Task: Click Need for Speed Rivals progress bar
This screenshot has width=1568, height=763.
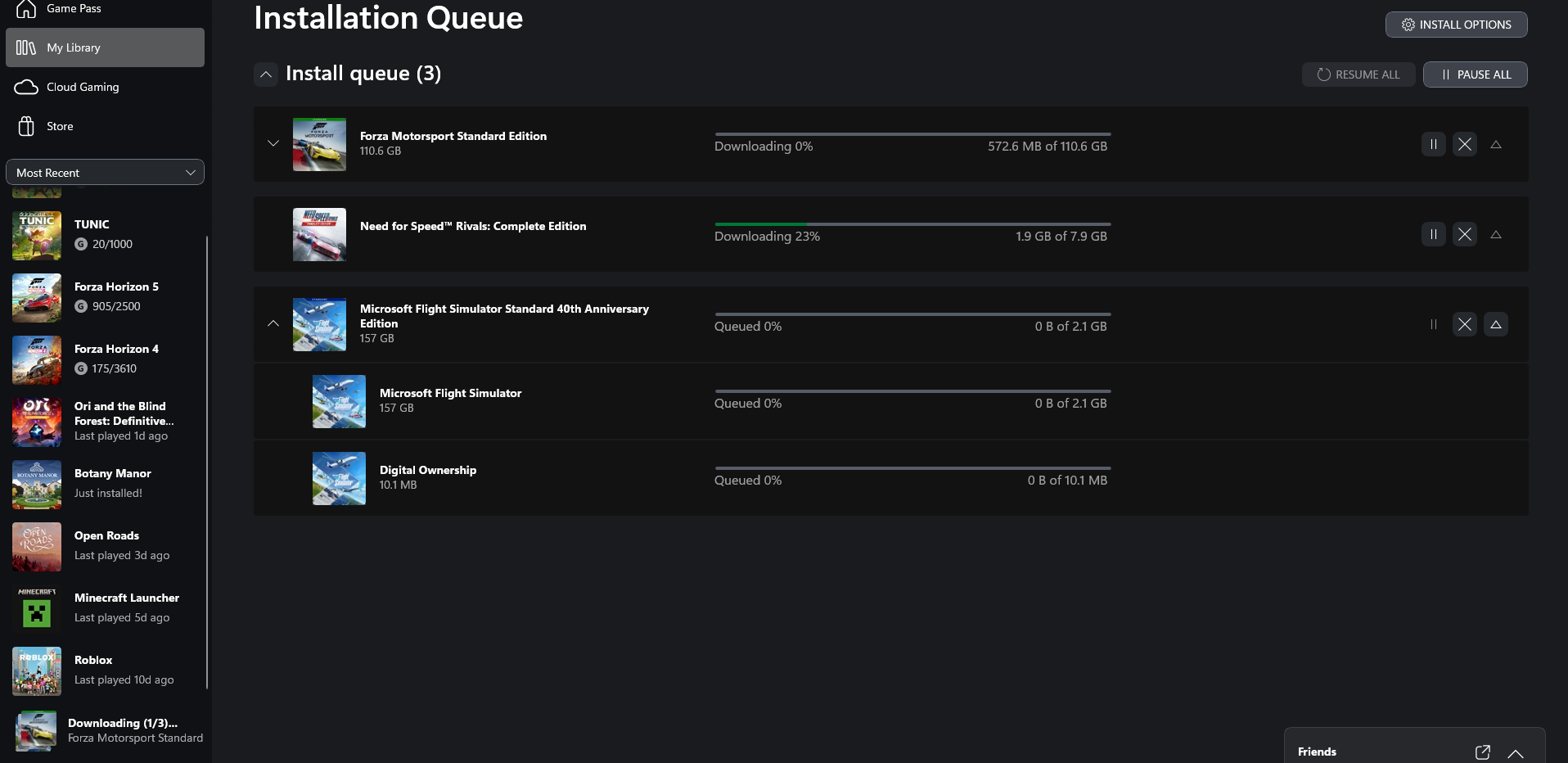Action: click(x=912, y=224)
